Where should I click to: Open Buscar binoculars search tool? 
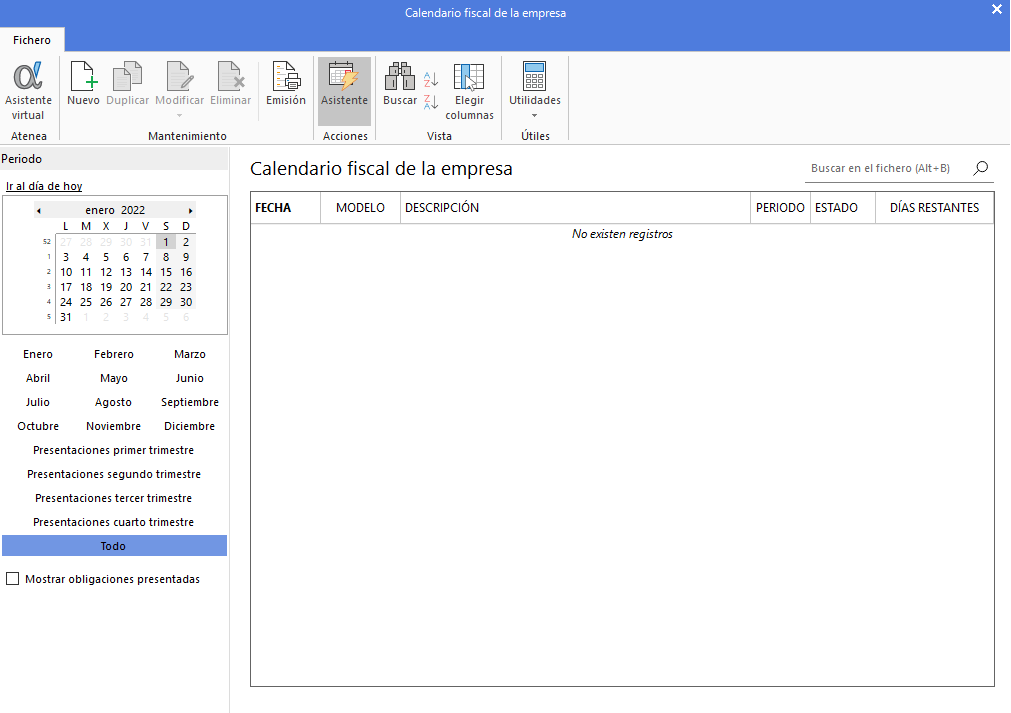[400, 84]
